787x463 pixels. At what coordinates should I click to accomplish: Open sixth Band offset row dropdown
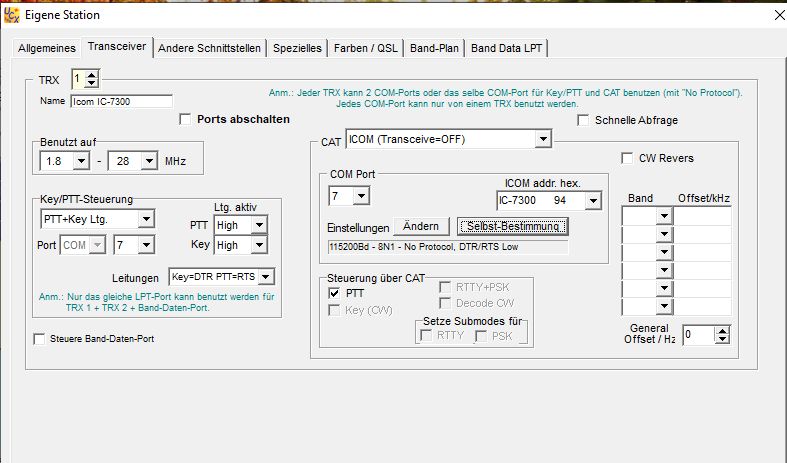(664, 306)
